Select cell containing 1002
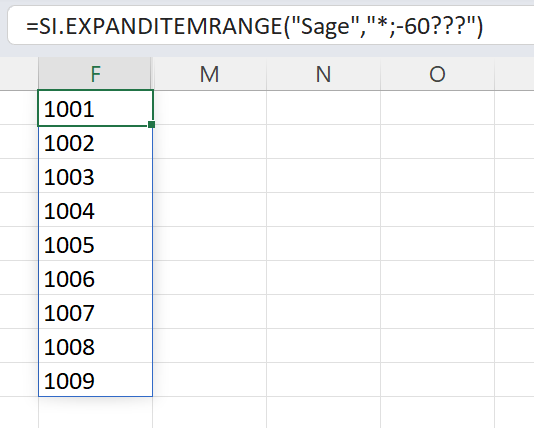Viewport: 534px width, 428px height. [96, 142]
